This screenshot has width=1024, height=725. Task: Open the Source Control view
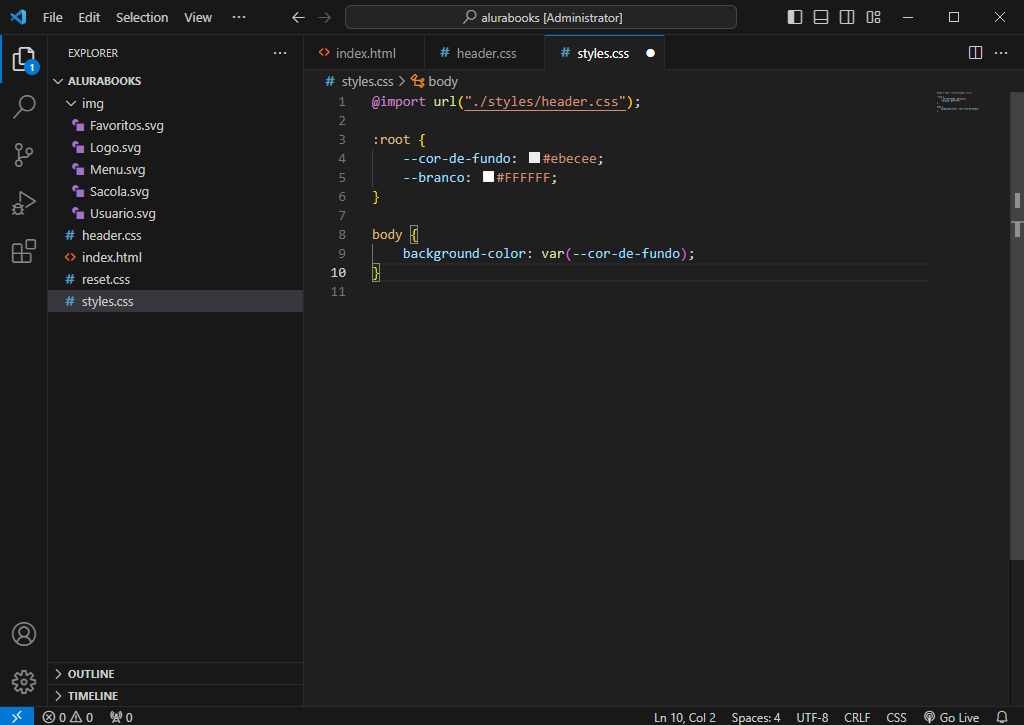coord(24,155)
